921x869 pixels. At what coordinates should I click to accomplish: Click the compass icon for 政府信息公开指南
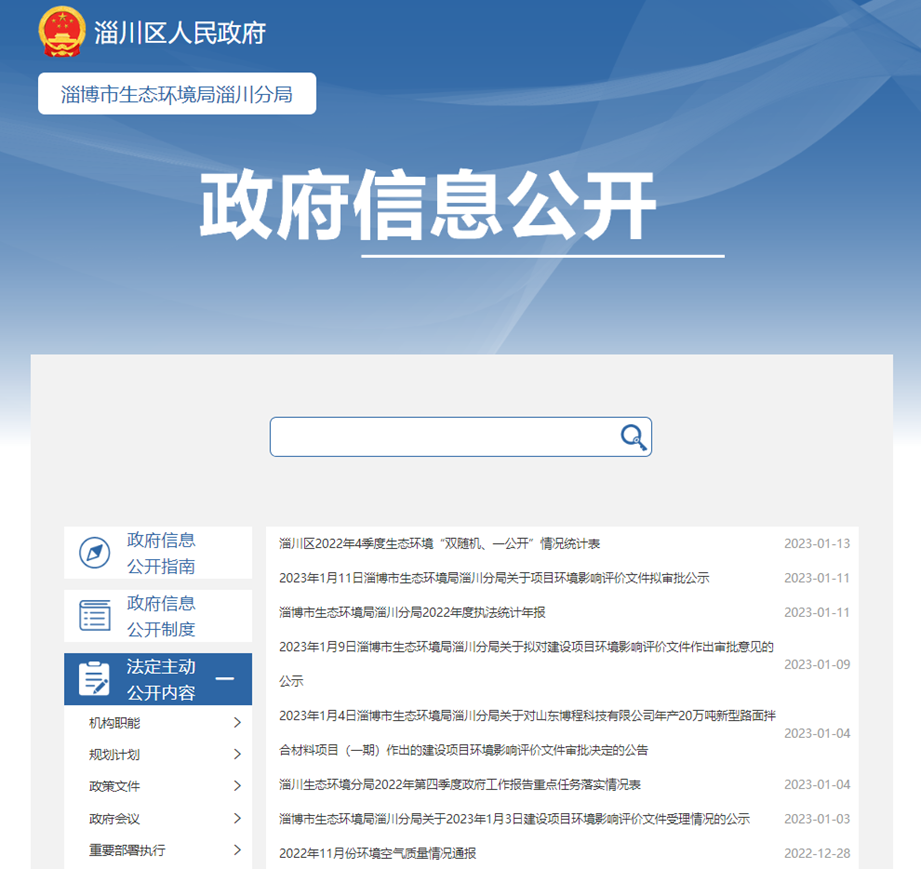pyautogui.click(x=95, y=553)
